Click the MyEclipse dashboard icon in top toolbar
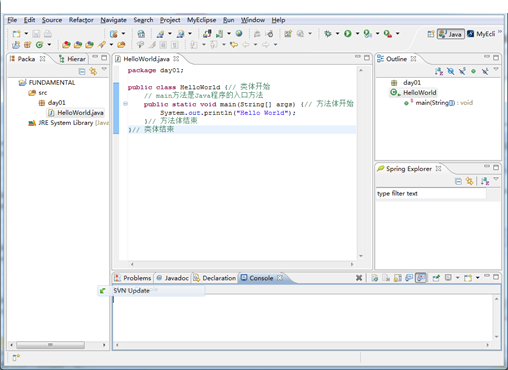The height and width of the screenshot is (370, 508). 141,34
